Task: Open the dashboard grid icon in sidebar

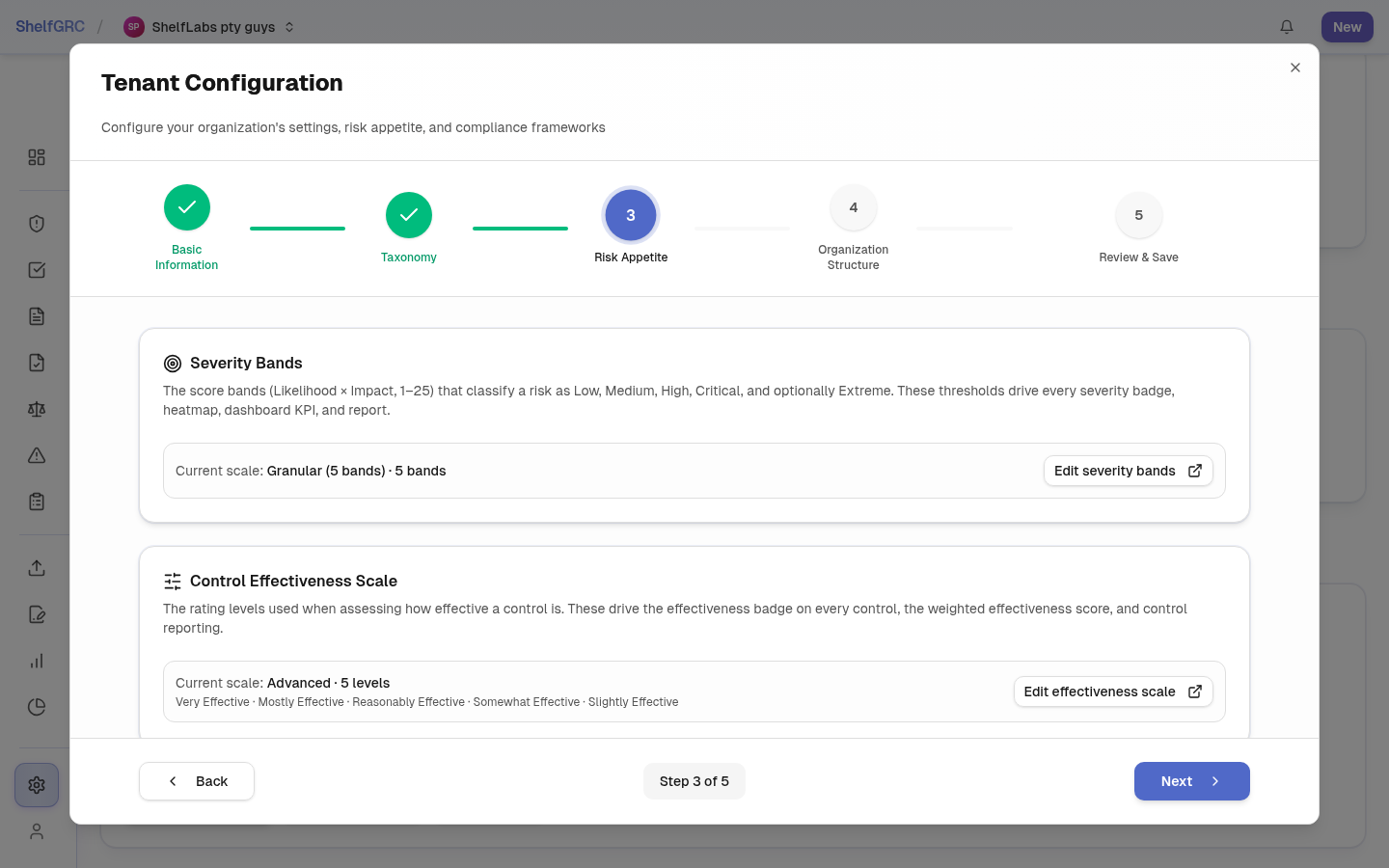Action: (37, 157)
